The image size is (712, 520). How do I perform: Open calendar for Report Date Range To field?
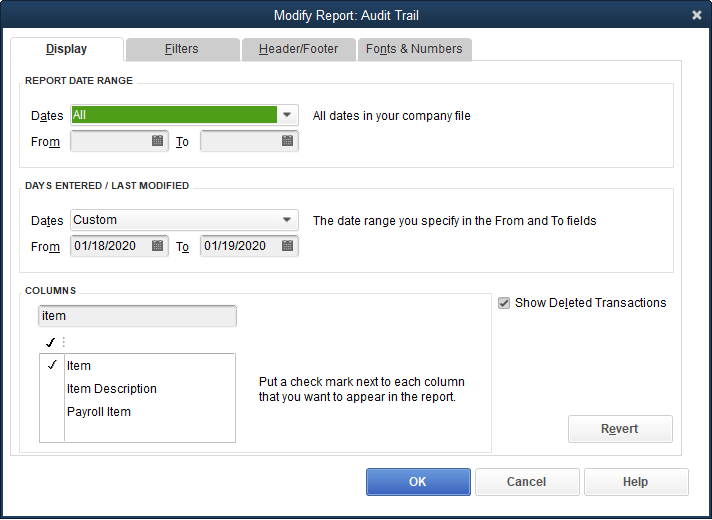tap(287, 141)
